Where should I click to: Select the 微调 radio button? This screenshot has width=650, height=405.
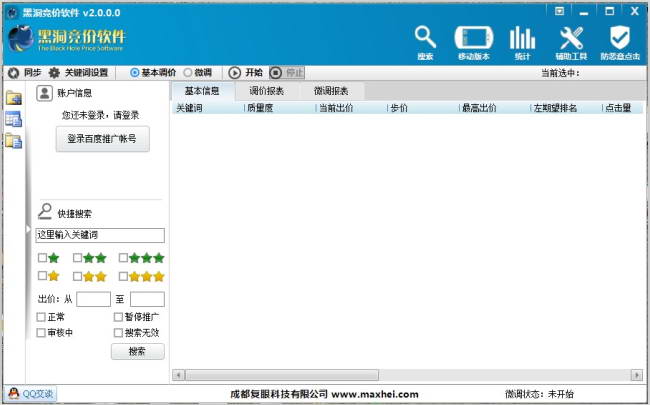(188, 73)
